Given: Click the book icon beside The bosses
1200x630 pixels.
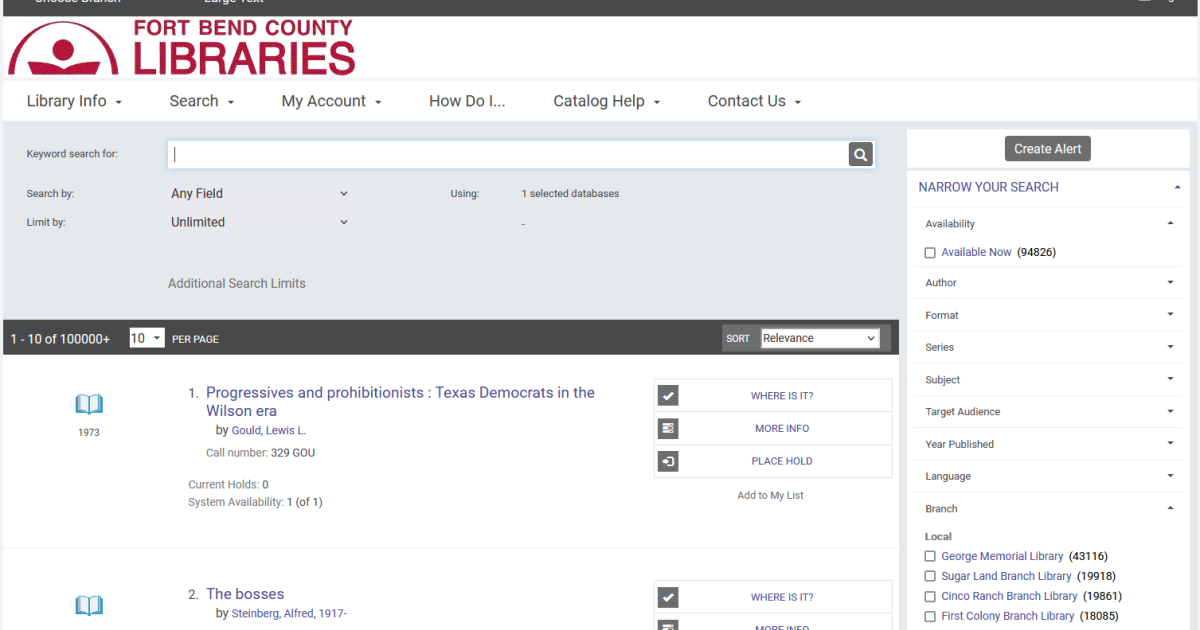Looking at the screenshot, I should click(x=89, y=606).
